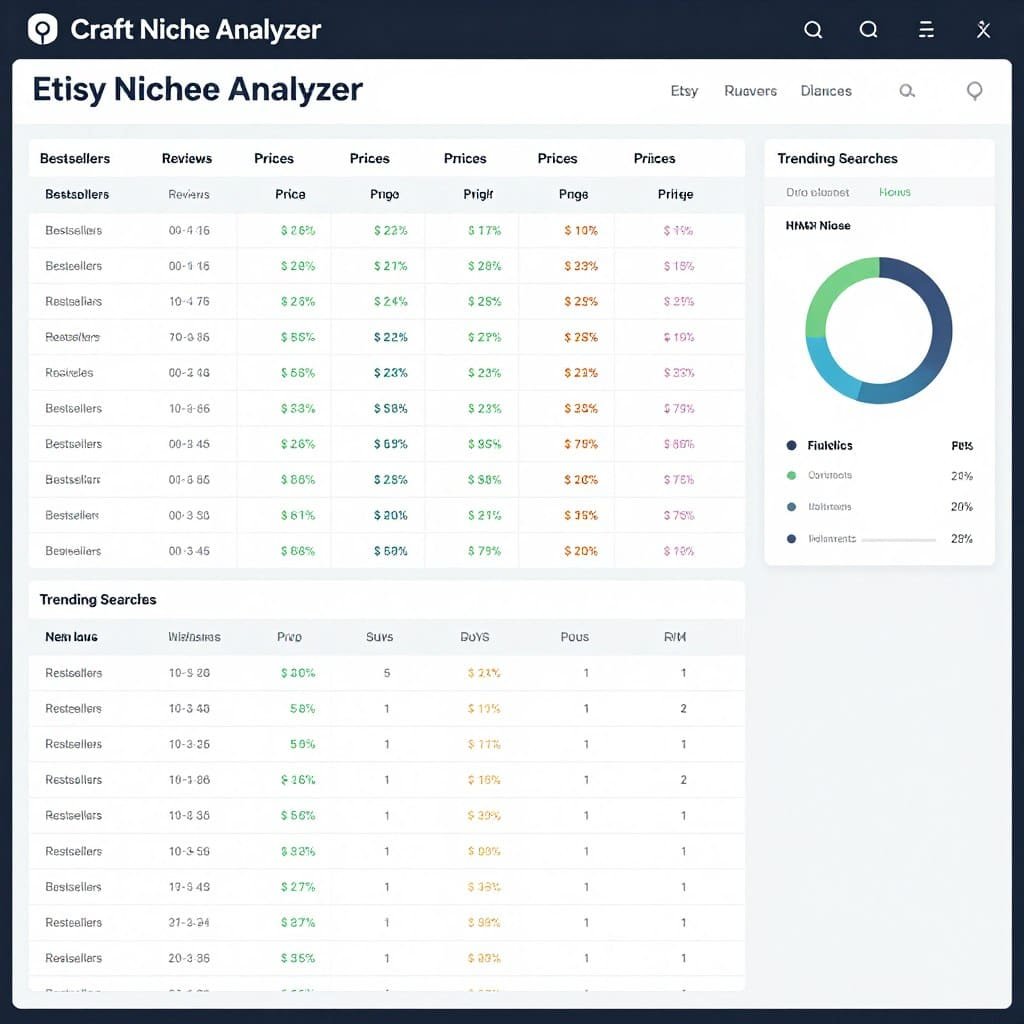Screen dimensions: 1024x1024
Task: Click the legend dot in the 28% row
Action: point(792,539)
